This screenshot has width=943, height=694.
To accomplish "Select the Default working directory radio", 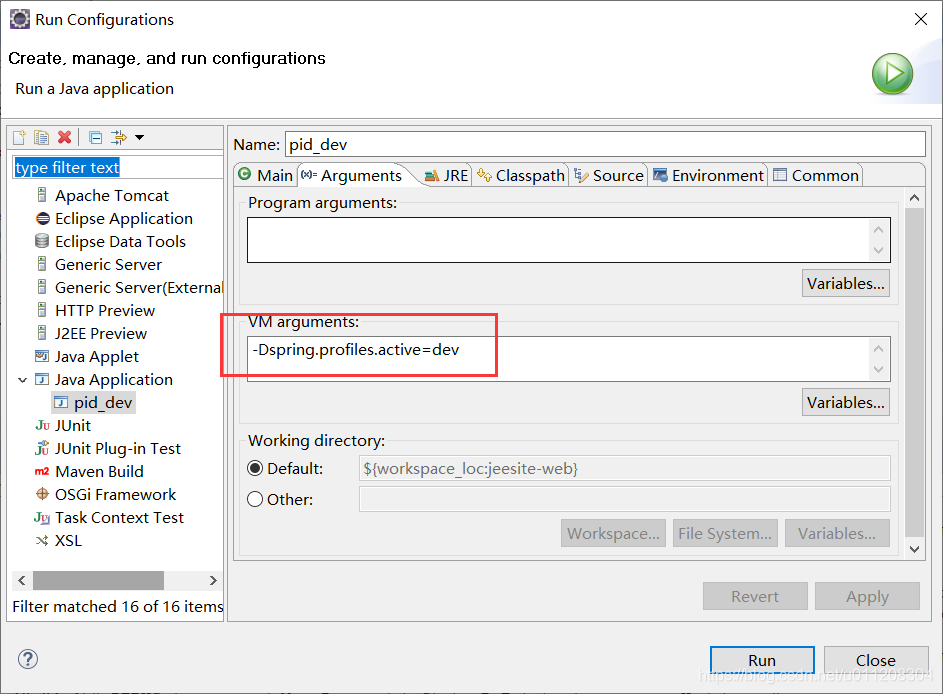I will pos(255,468).
